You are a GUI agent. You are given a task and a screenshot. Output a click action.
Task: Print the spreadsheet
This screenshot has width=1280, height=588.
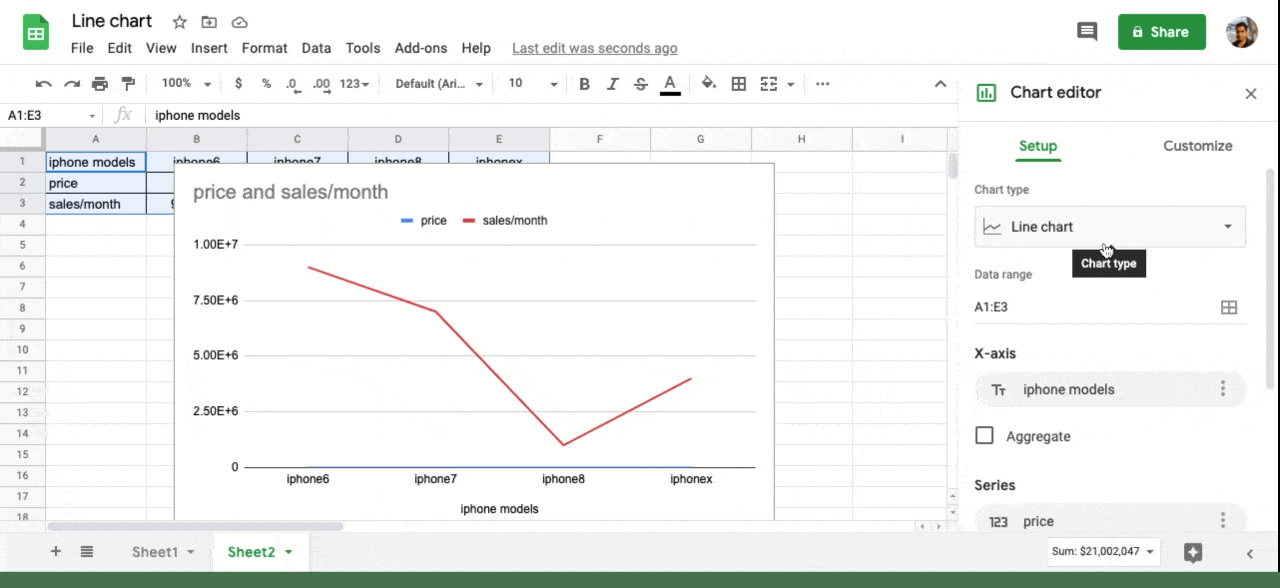100,84
